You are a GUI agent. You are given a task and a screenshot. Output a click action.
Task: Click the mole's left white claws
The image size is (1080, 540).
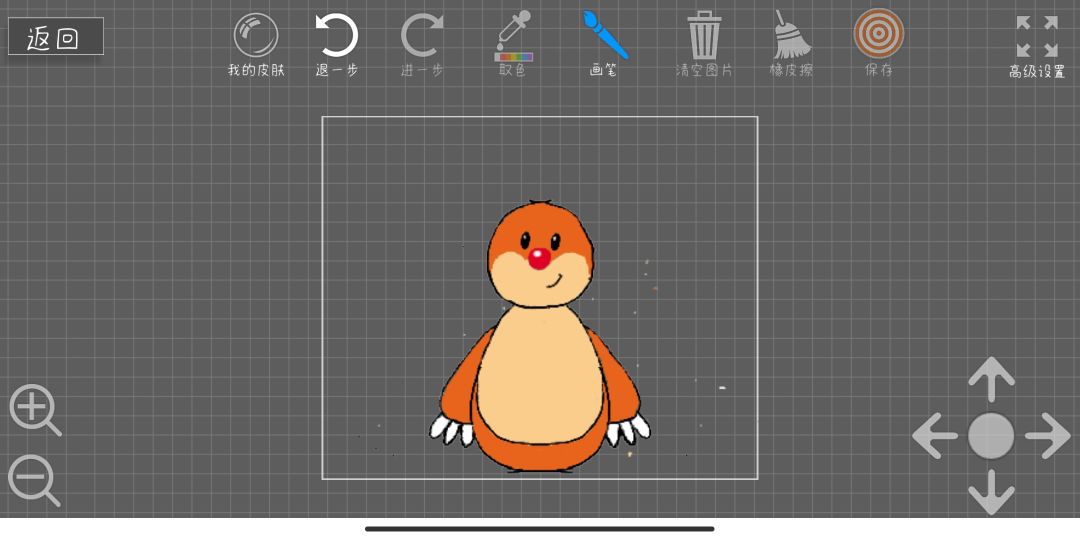452,429
